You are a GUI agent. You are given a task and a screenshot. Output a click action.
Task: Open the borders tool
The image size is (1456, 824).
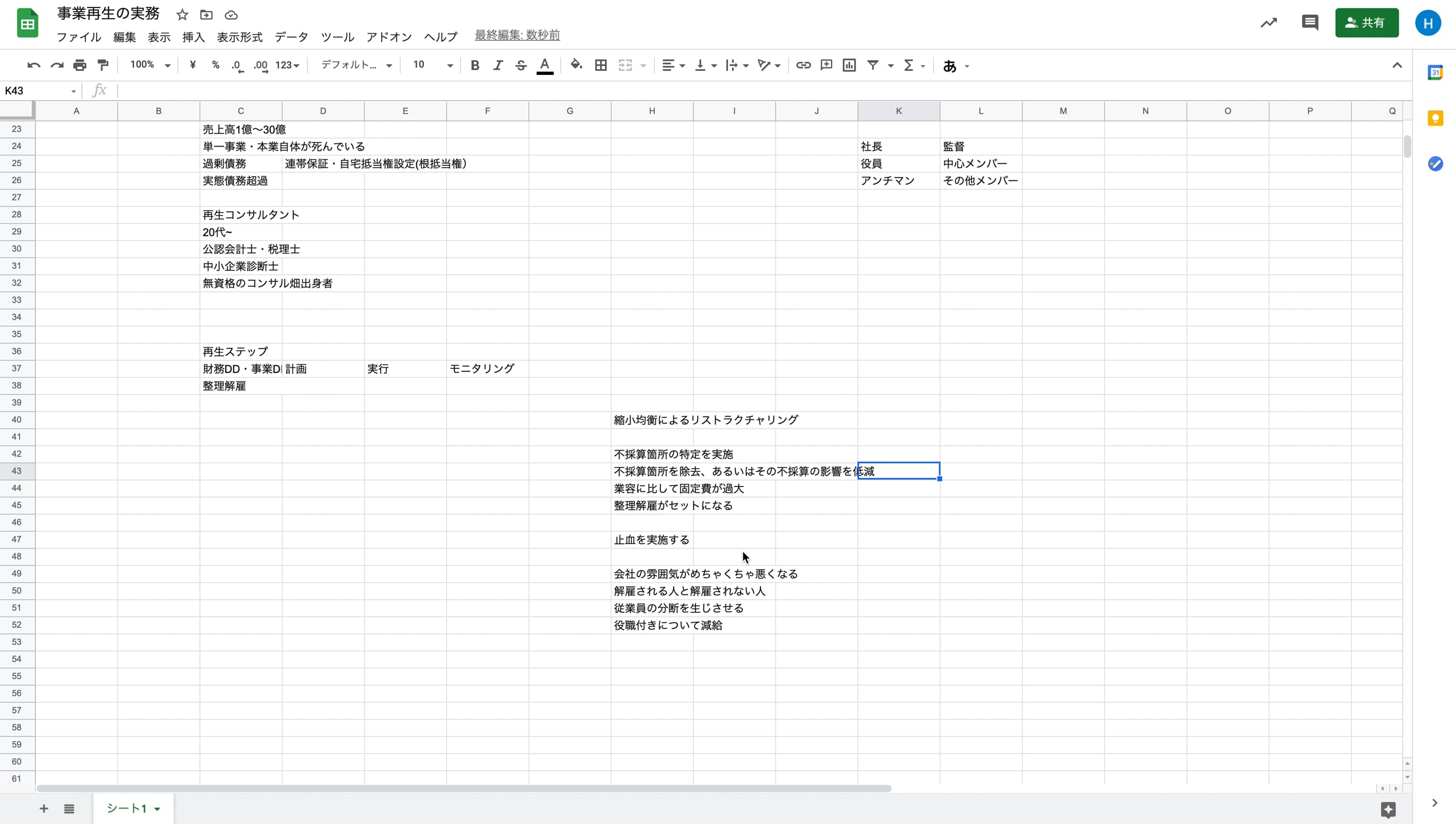pos(600,65)
